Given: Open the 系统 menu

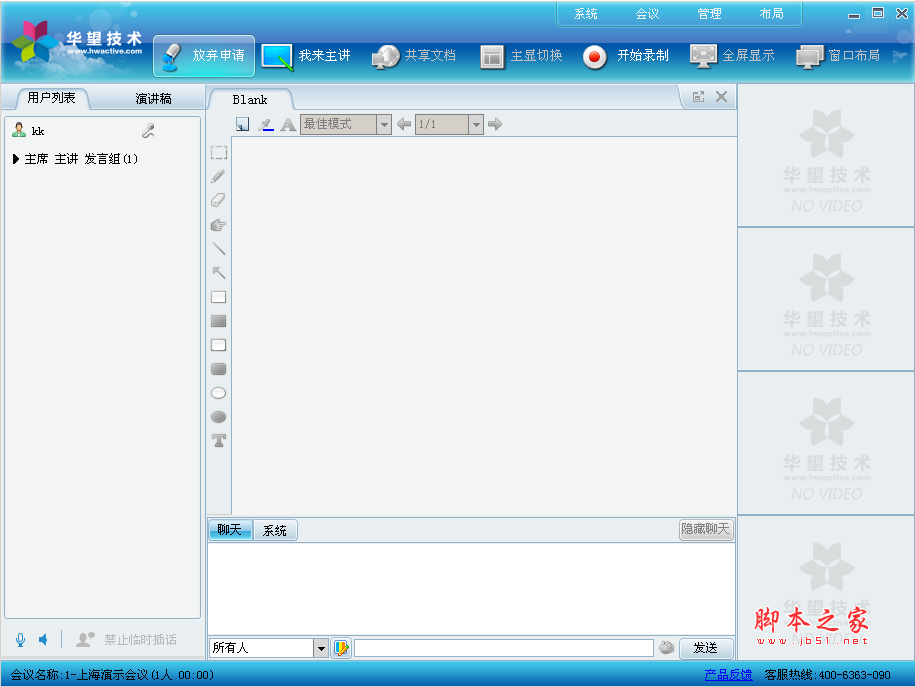Looking at the screenshot, I should pos(585,14).
